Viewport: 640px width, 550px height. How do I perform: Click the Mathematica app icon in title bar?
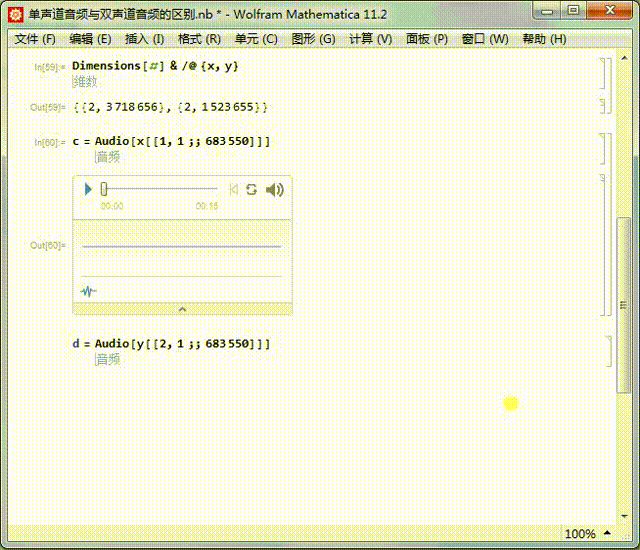tap(16, 15)
